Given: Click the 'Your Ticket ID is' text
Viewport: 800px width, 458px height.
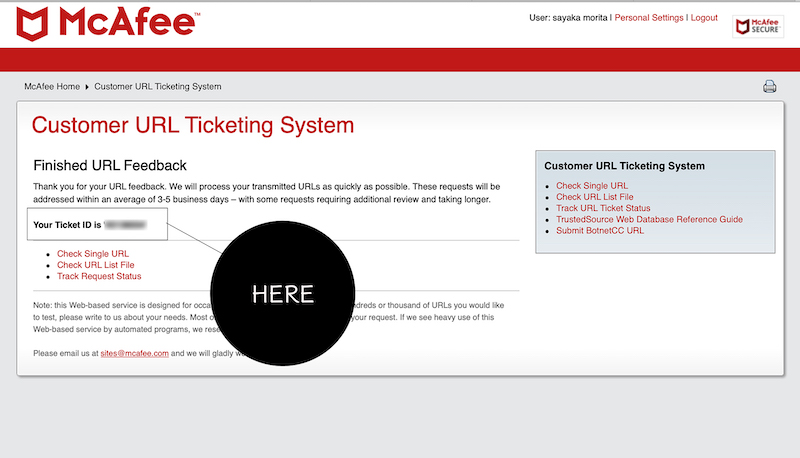Looking at the screenshot, I should [x=67, y=225].
